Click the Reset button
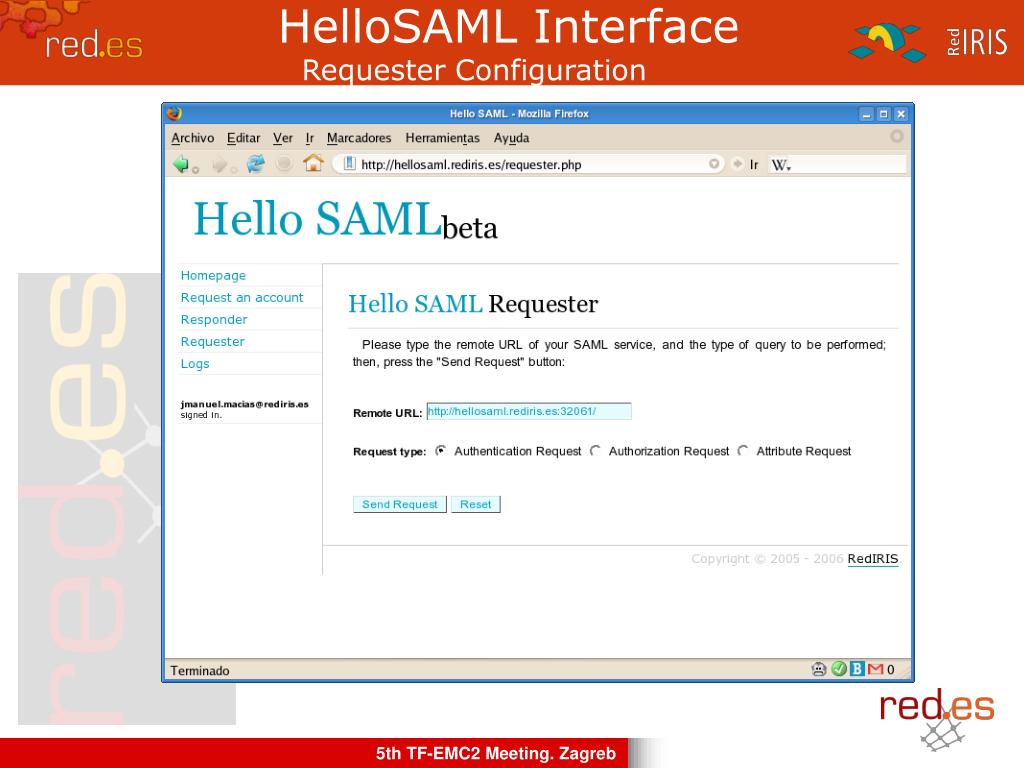The image size is (1024, 768). click(475, 505)
